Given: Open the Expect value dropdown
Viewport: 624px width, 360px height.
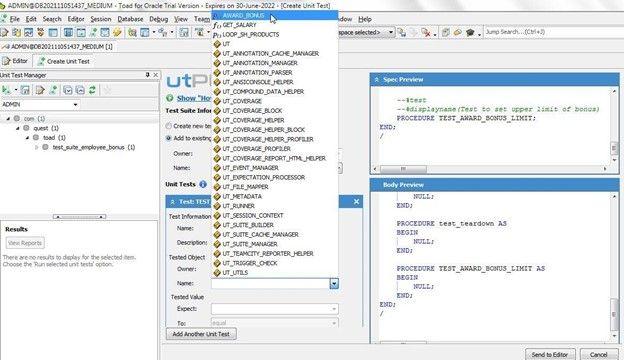Looking at the screenshot, I should tap(334, 309).
